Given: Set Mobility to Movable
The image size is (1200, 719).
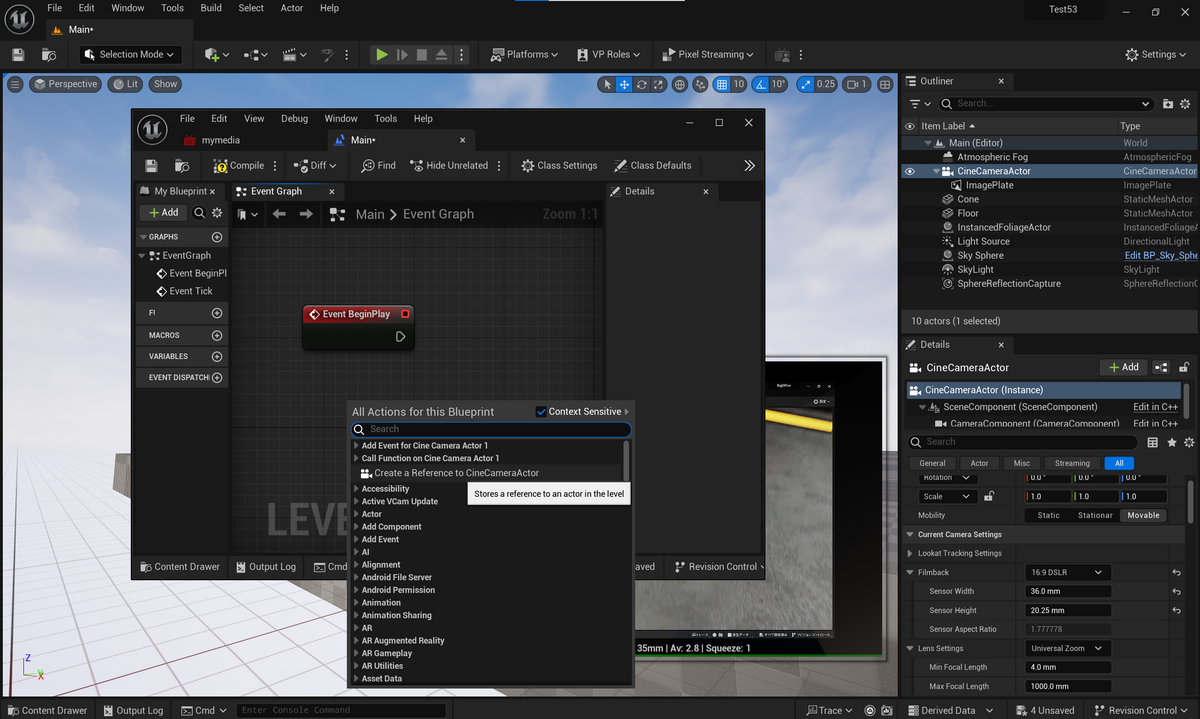Looking at the screenshot, I should tap(1143, 515).
